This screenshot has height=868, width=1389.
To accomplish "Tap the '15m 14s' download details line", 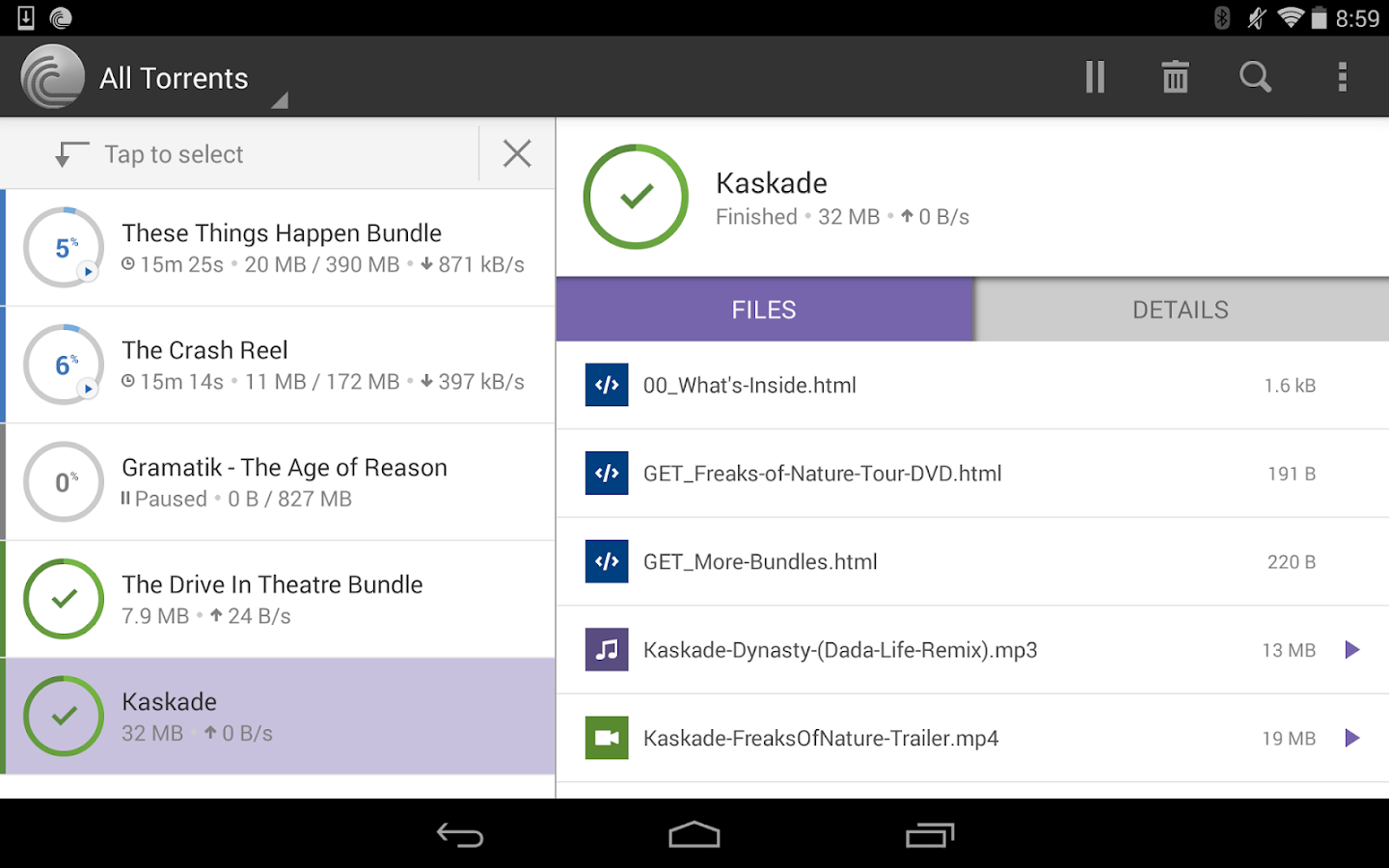I will 323,382.
